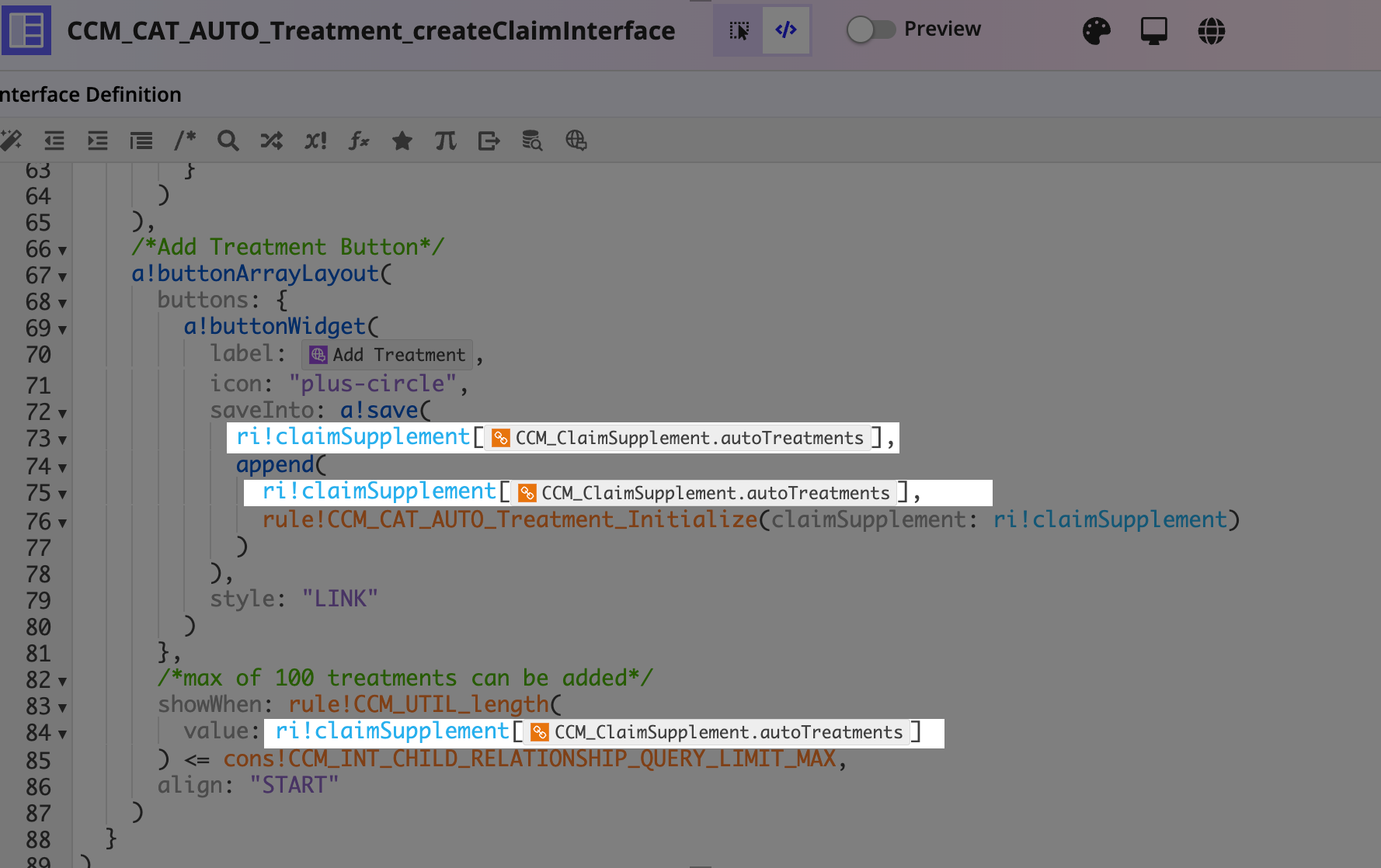This screenshot has height=868, width=1381.
Task: Switch to expression mode view
Action: [x=786, y=30]
